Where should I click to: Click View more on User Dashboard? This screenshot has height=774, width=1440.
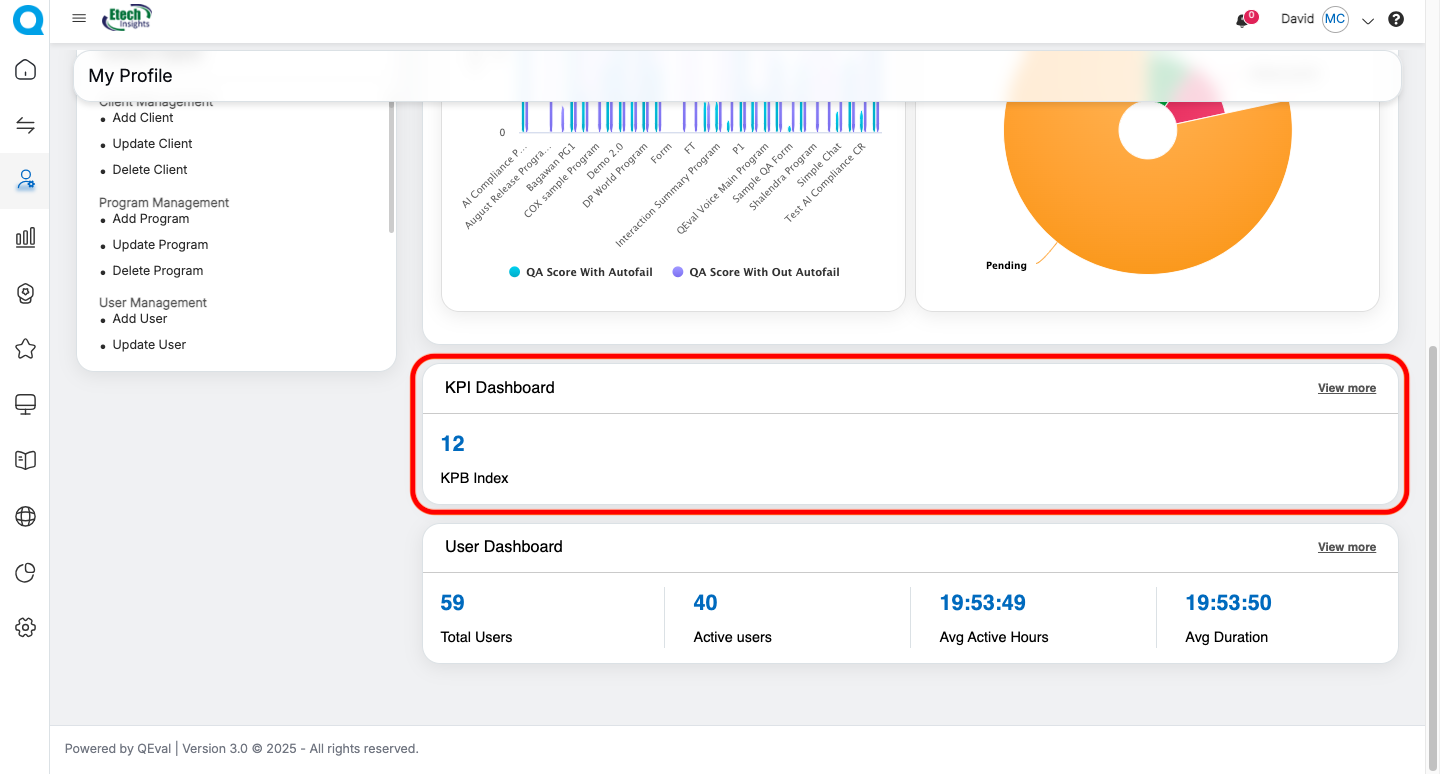[1346, 547]
